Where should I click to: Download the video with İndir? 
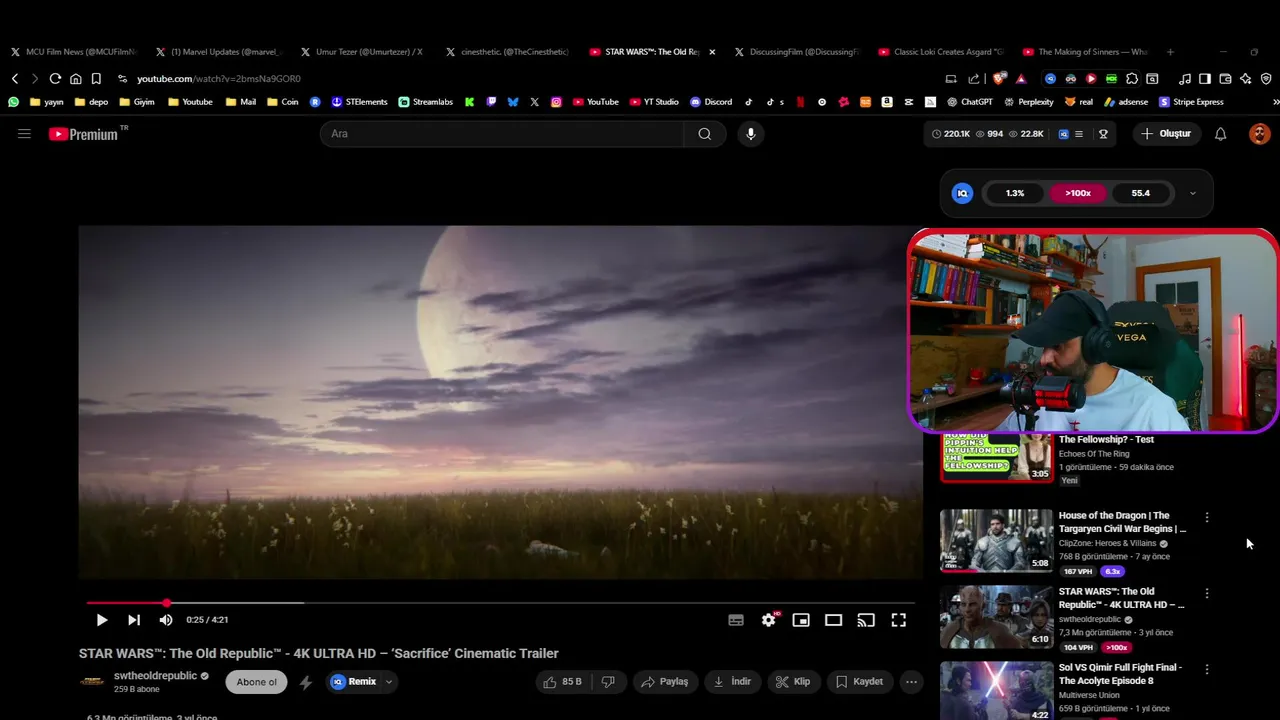pyautogui.click(x=732, y=682)
